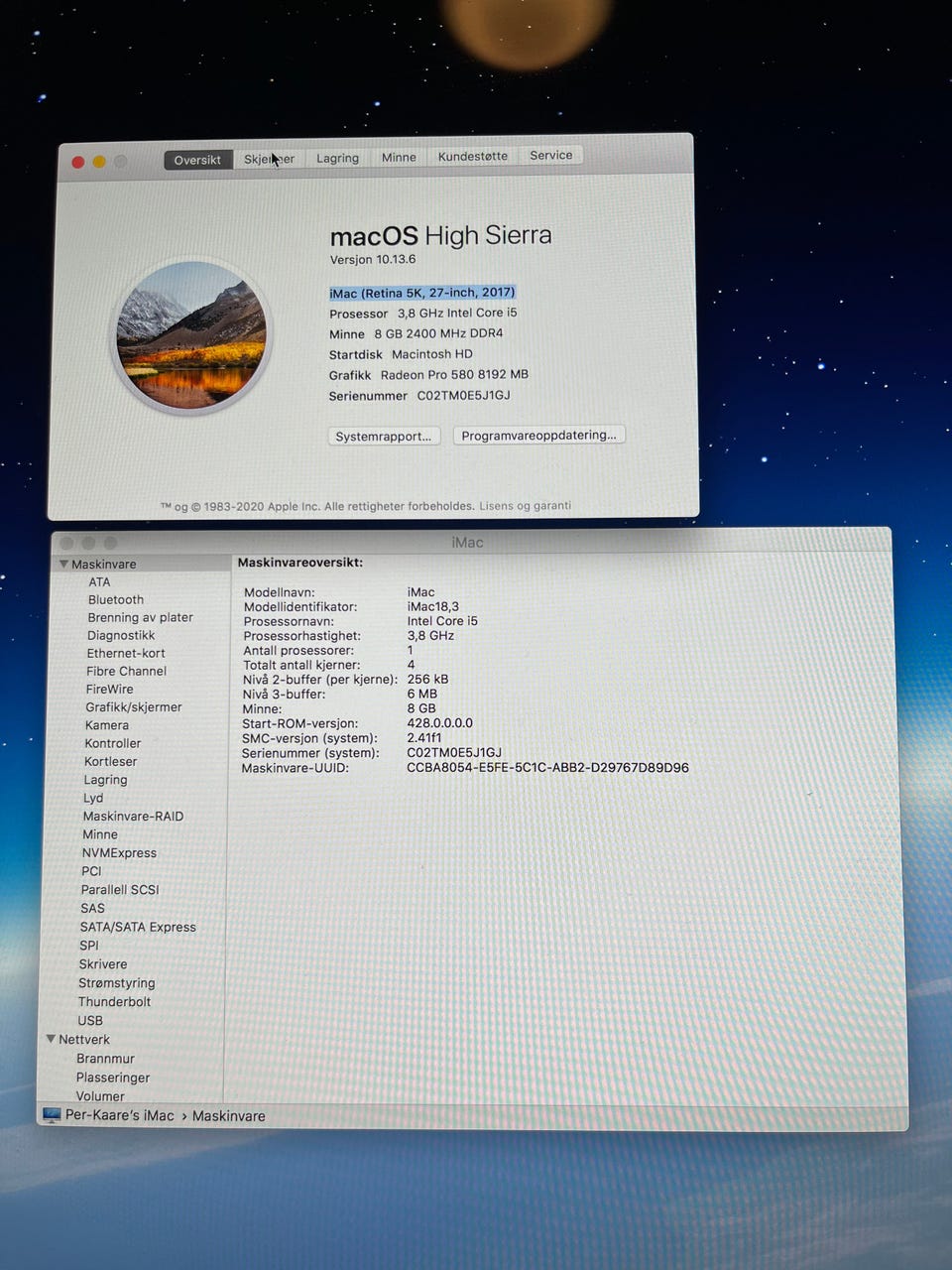Close the About This Mac window
This screenshot has width=952, height=1270.
tap(78, 162)
